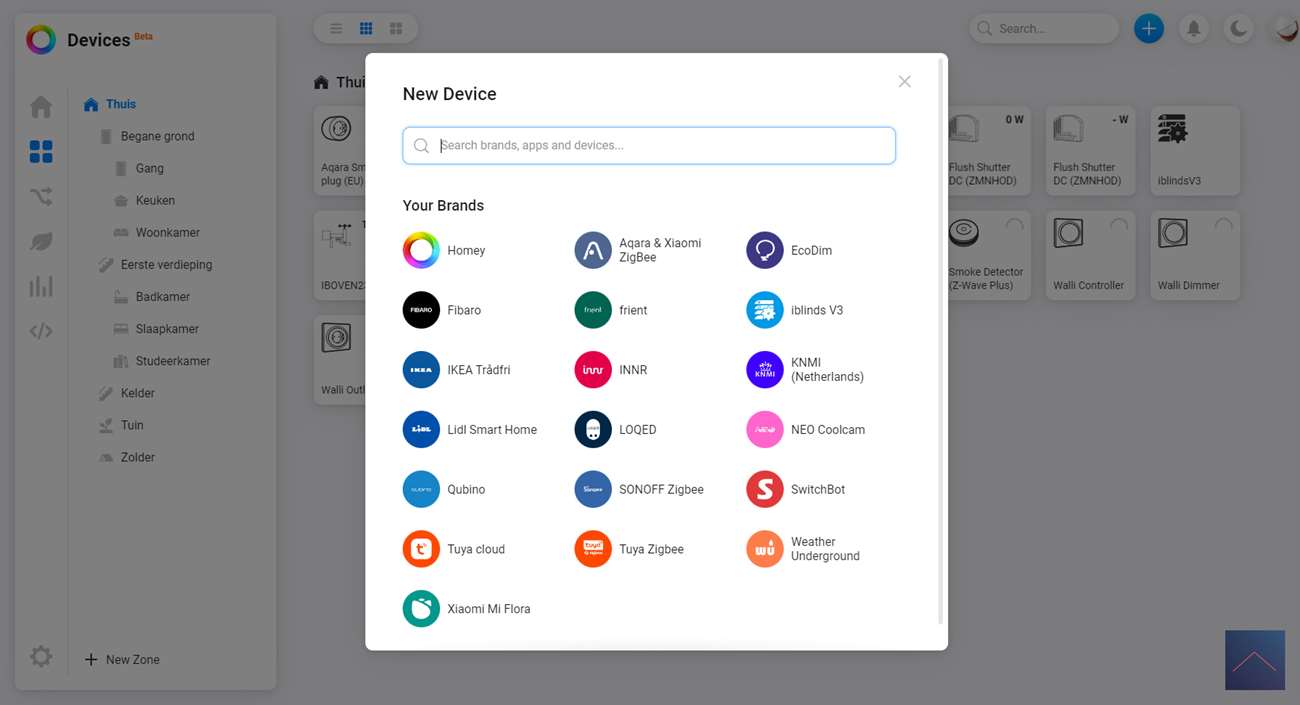Open the iblindsV3 device tile
The height and width of the screenshot is (705, 1300).
point(1195,151)
